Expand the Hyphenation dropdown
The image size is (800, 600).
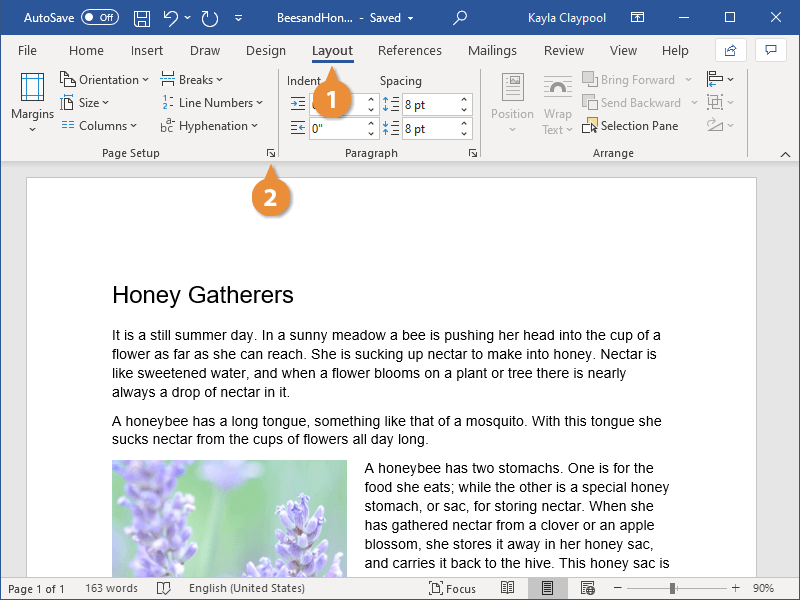pyautogui.click(x=209, y=126)
